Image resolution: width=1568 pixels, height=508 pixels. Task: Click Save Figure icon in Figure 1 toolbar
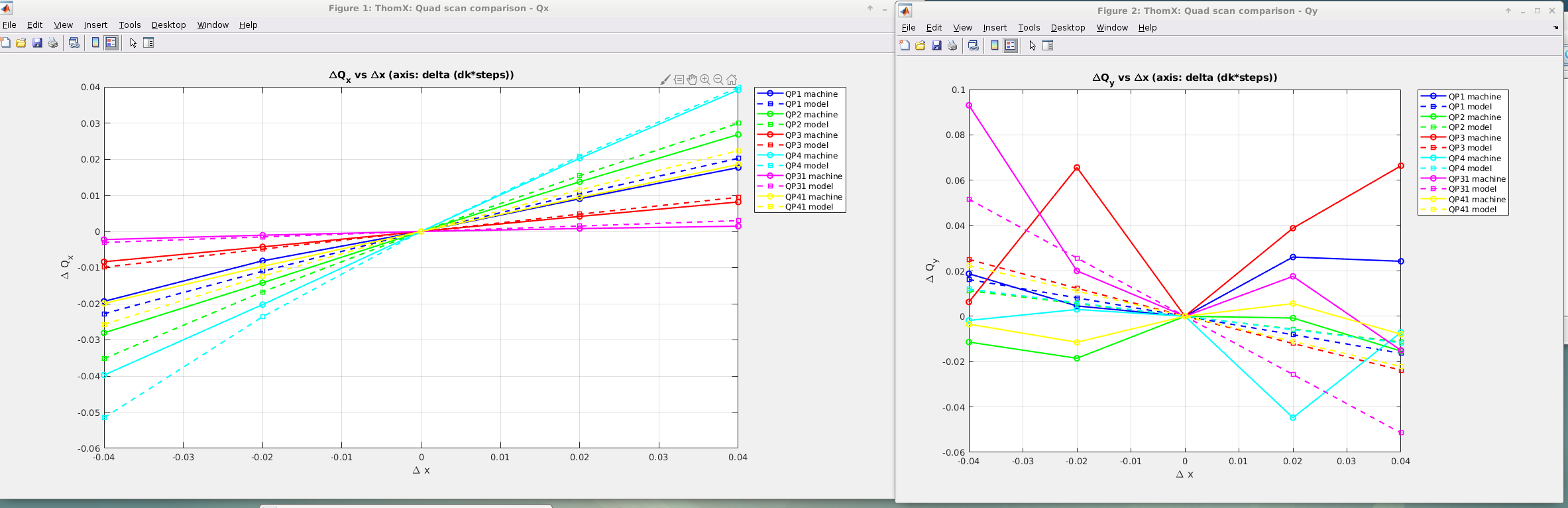click(37, 43)
